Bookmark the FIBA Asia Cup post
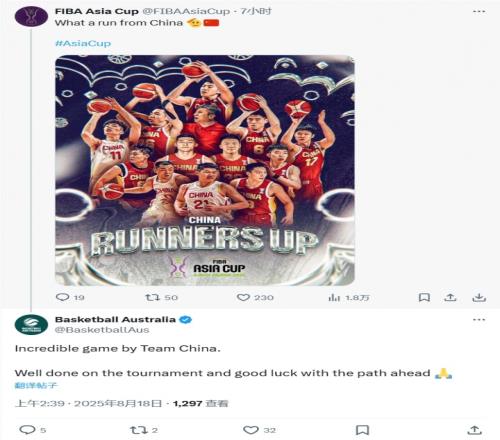 [424, 297]
